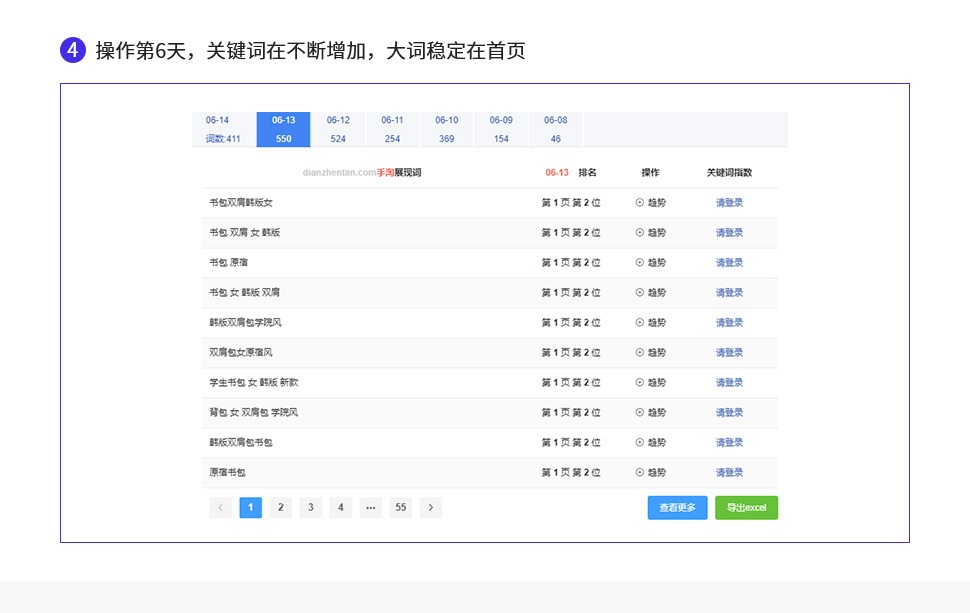Click 请登录 link in 书包 双肩 女 韩版 row
The width and height of the screenshot is (970, 613).
(729, 233)
